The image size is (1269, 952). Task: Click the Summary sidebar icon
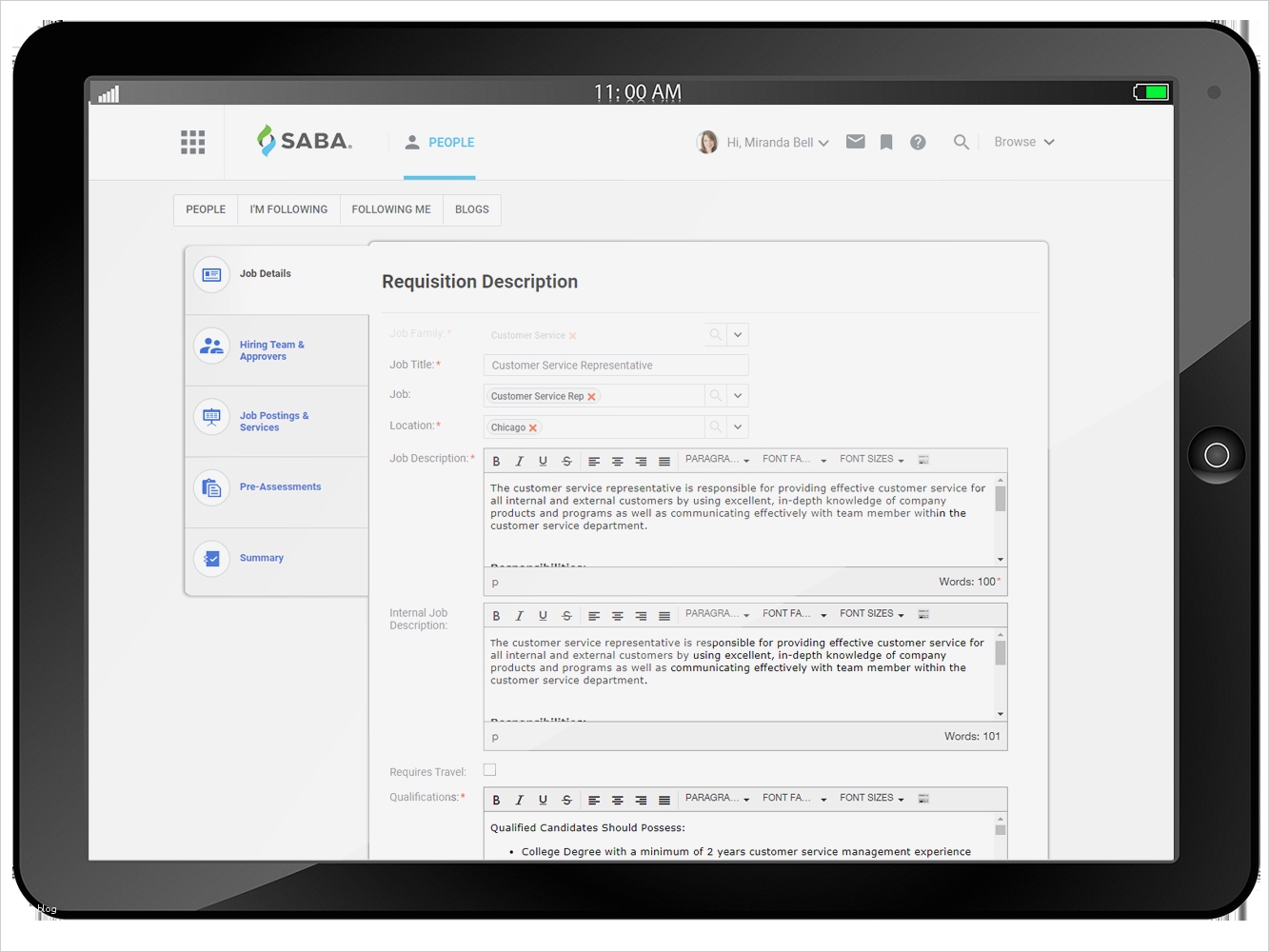point(211,559)
